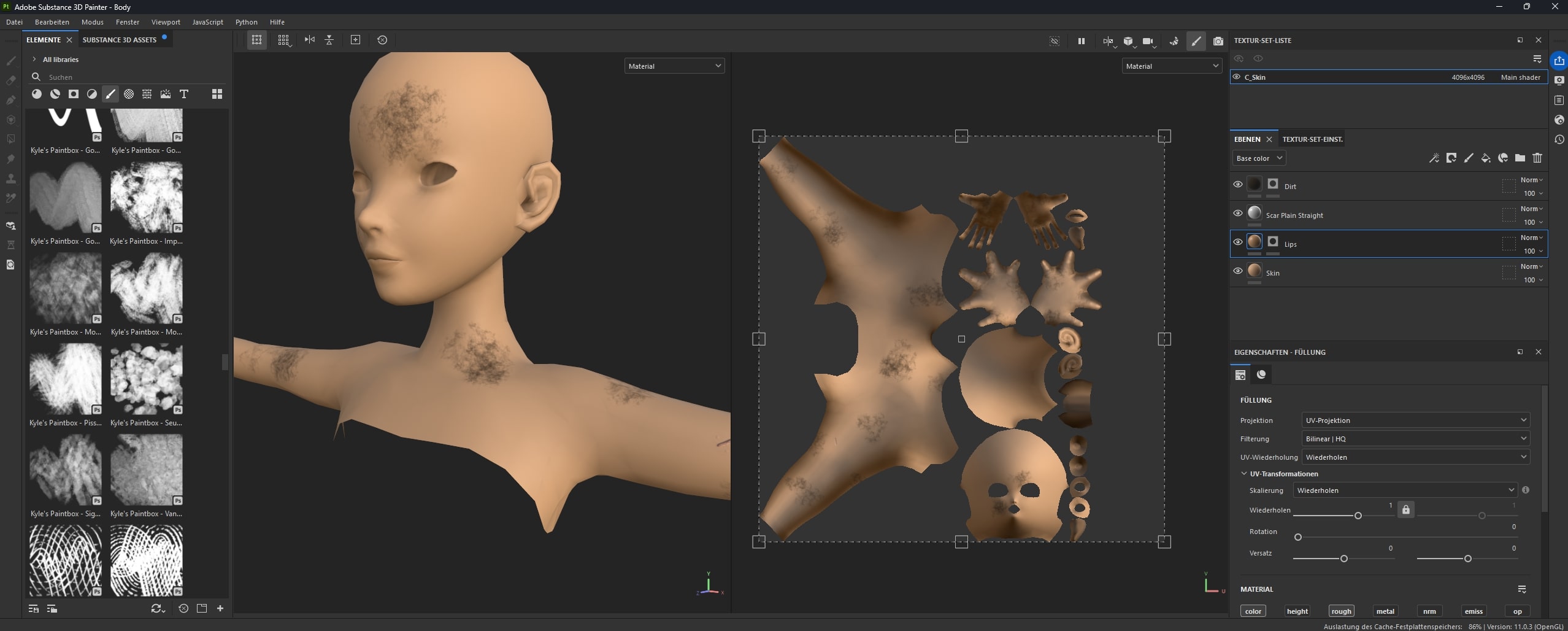Viewport: 1568px width, 631px height.
Task: Click the lock ratio icon beside Wiederholen
Action: [1405, 510]
